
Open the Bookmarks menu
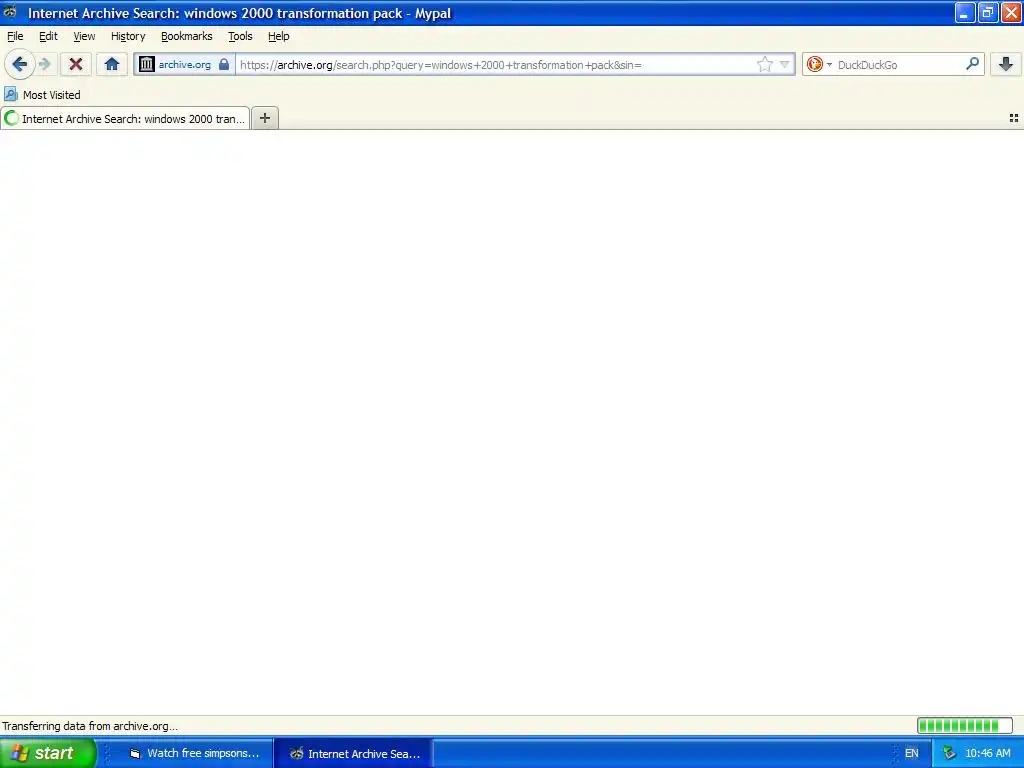tap(187, 36)
